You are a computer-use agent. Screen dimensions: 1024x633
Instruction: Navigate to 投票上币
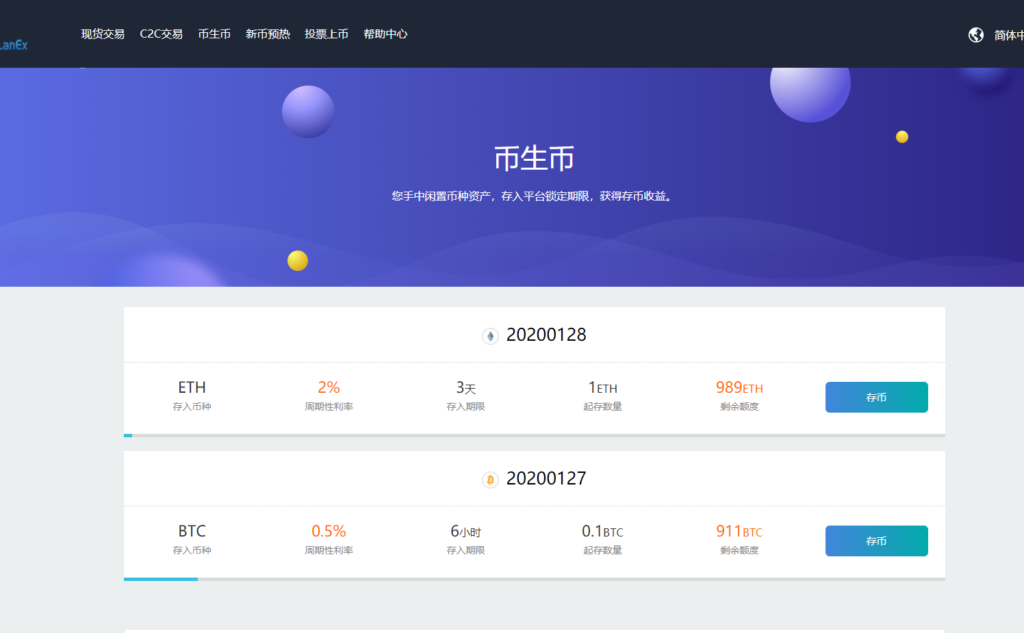tap(327, 34)
